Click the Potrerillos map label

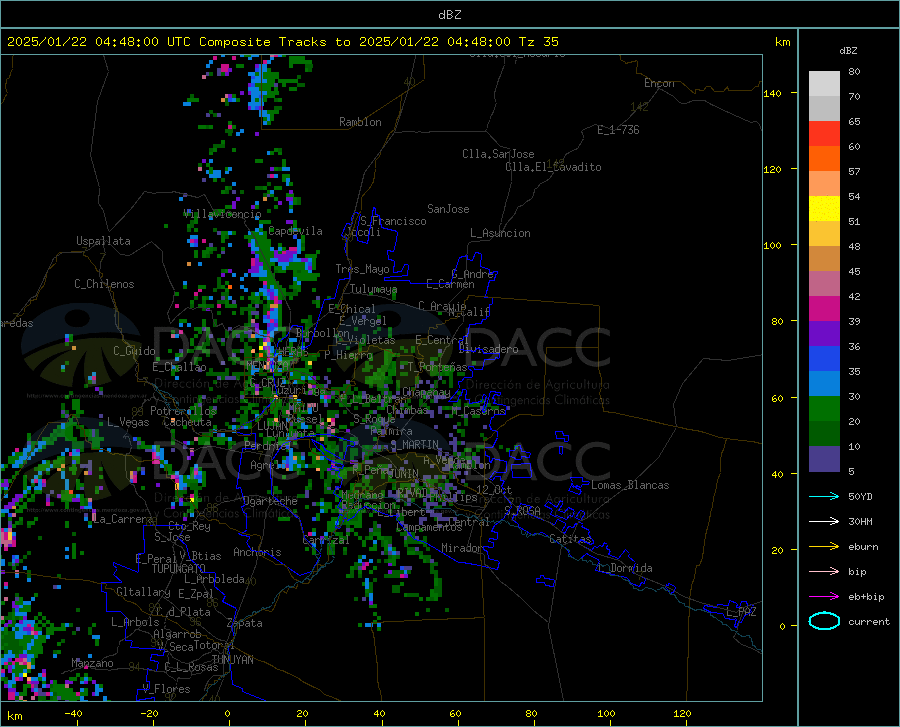point(183,411)
